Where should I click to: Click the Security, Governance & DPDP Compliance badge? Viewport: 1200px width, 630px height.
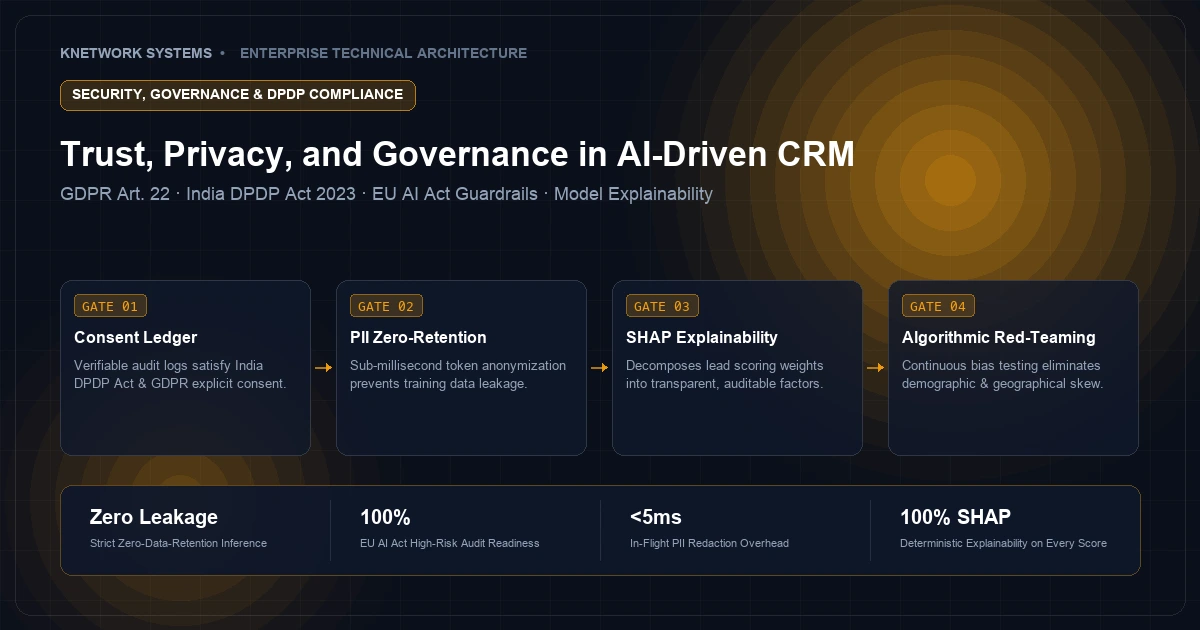238,95
